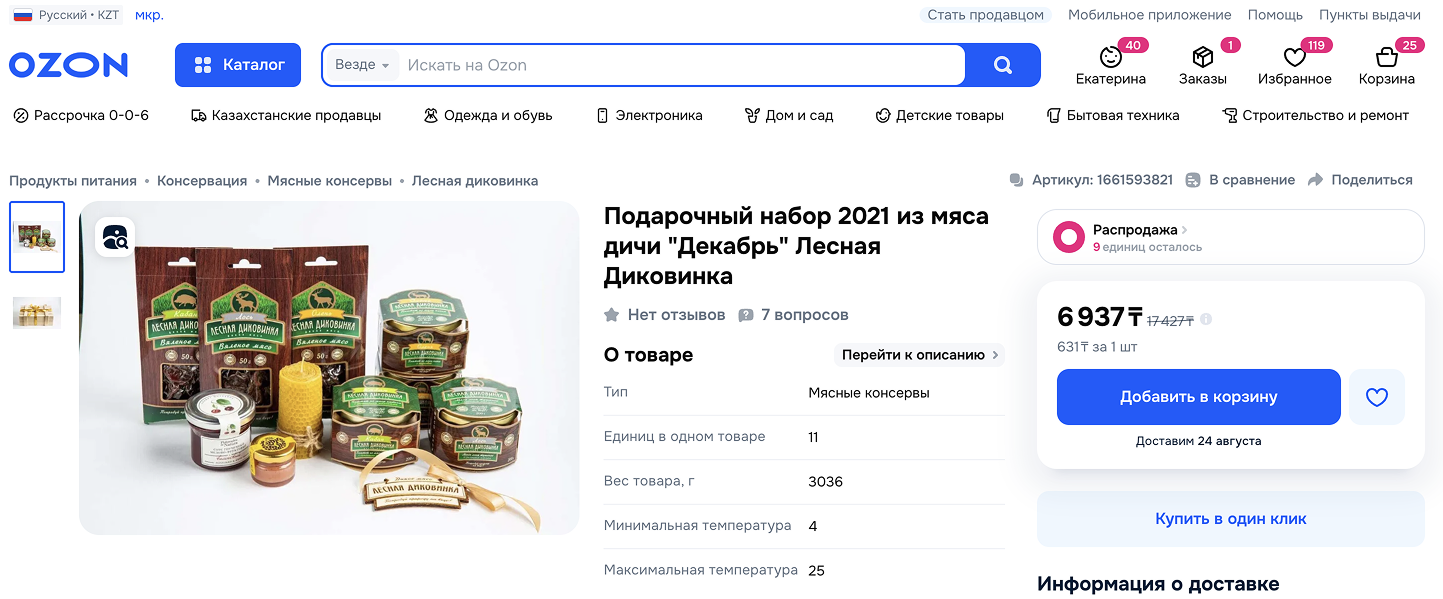Open the Каталог catalog button

pos(238,65)
